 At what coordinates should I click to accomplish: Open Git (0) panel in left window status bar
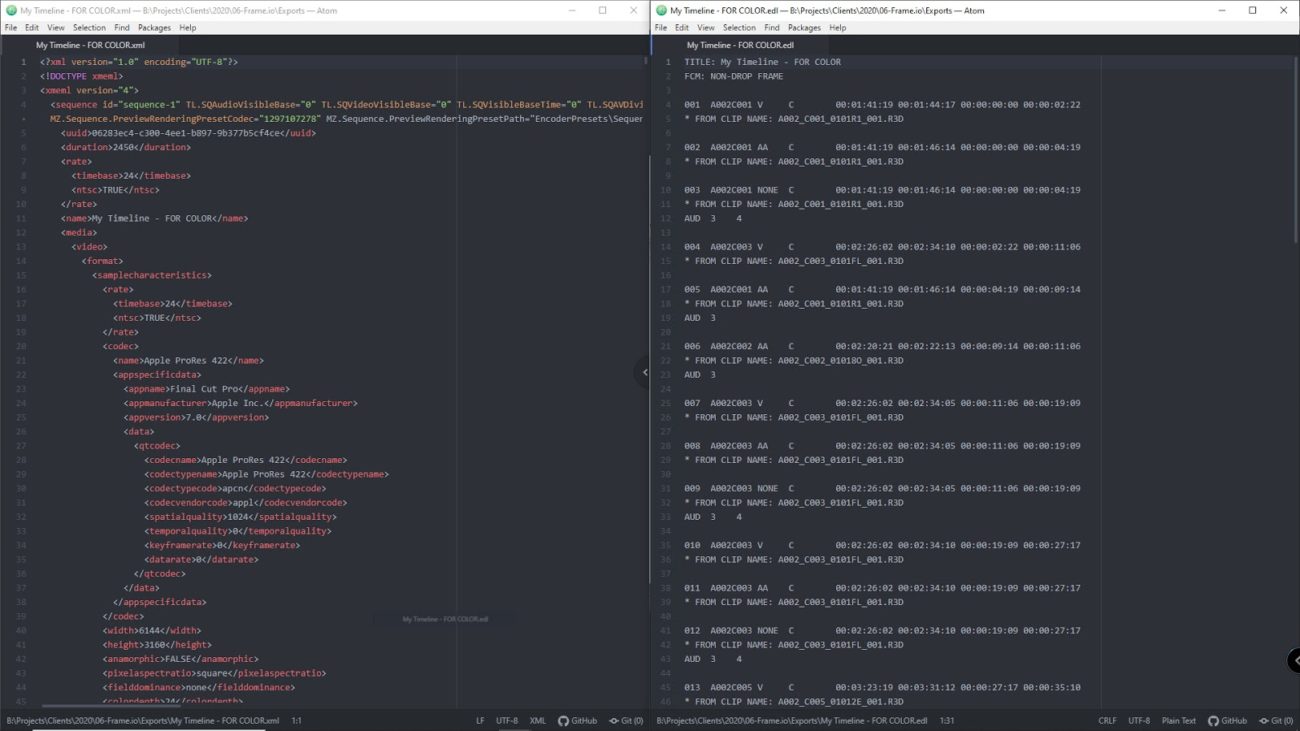coord(627,720)
